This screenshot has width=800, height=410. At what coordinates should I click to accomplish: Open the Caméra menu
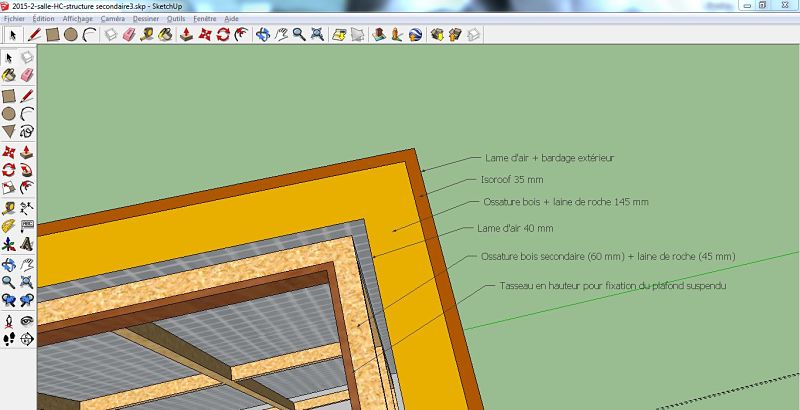click(113, 18)
